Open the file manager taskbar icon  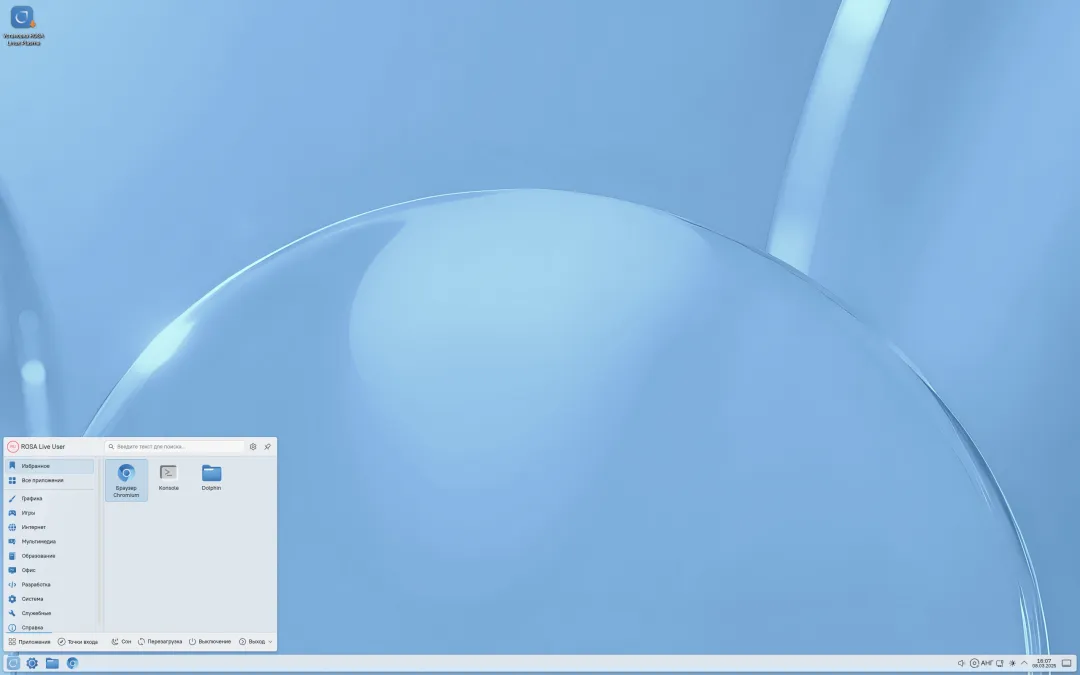point(52,663)
